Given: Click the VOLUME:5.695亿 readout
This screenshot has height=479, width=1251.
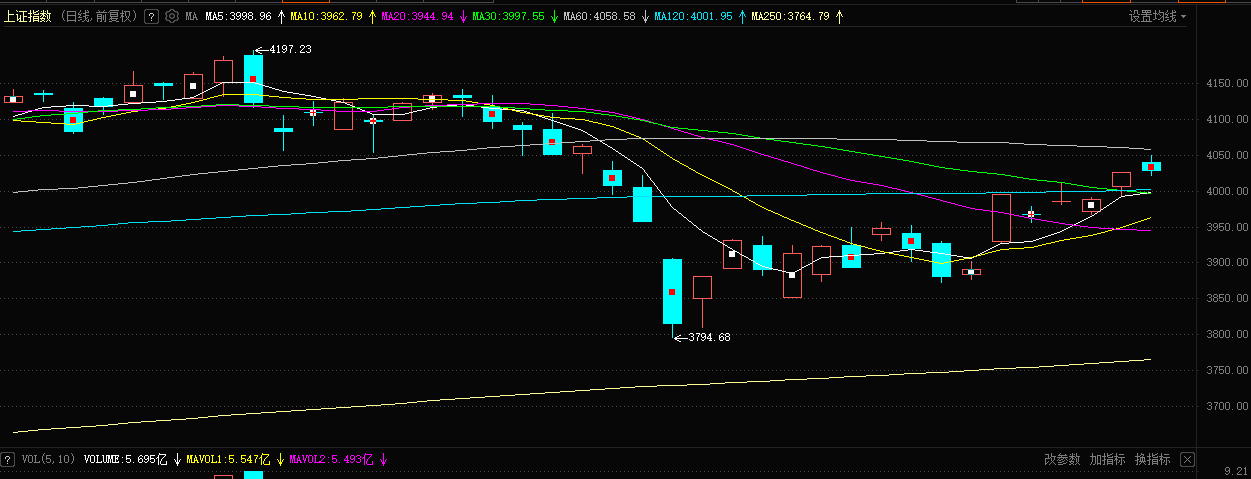Looking at the screenshot, I should (x=126, y=459).
